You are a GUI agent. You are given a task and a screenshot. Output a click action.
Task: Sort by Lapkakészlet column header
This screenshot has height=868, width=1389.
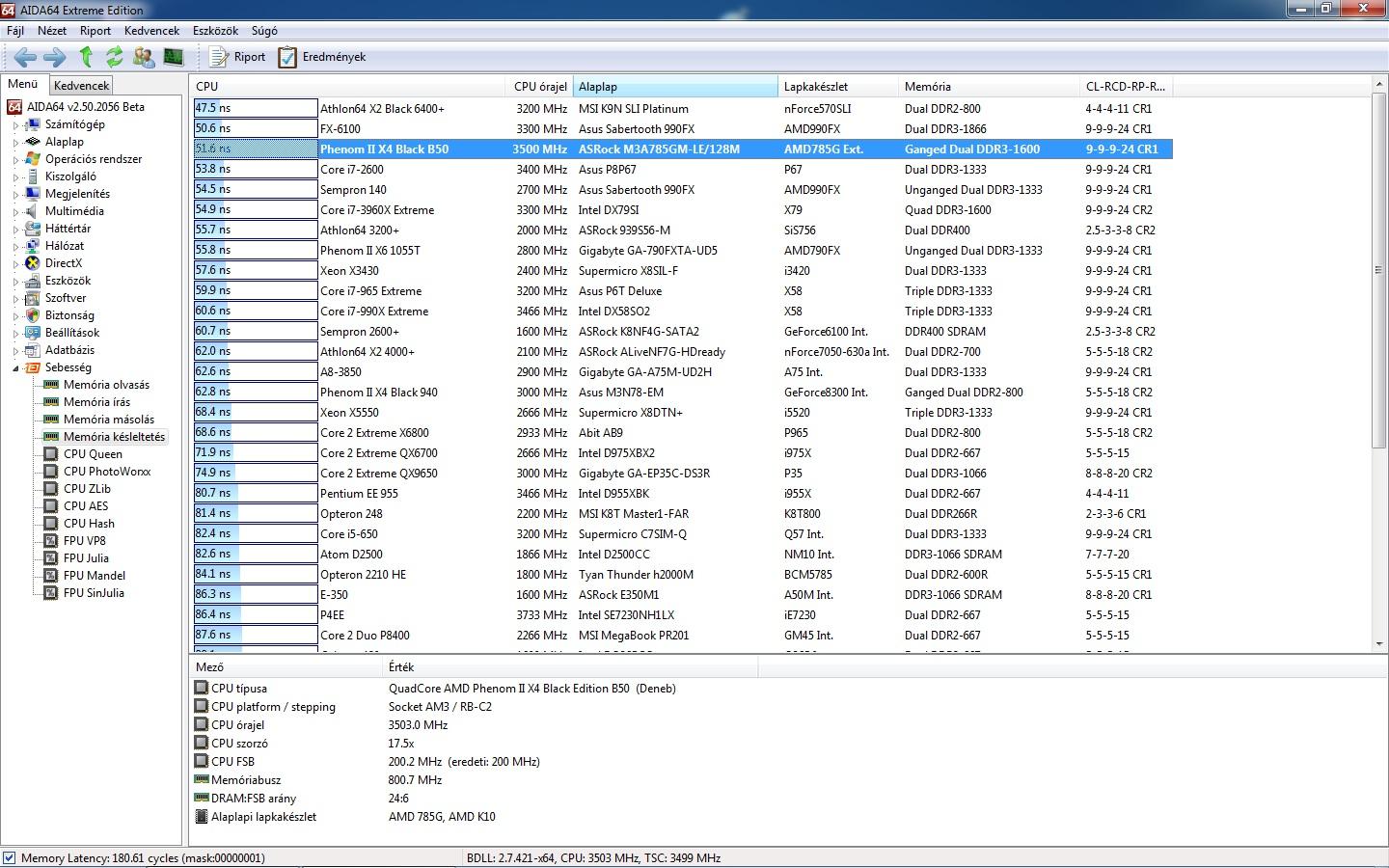pyautogui.click(x=838, y=87)
